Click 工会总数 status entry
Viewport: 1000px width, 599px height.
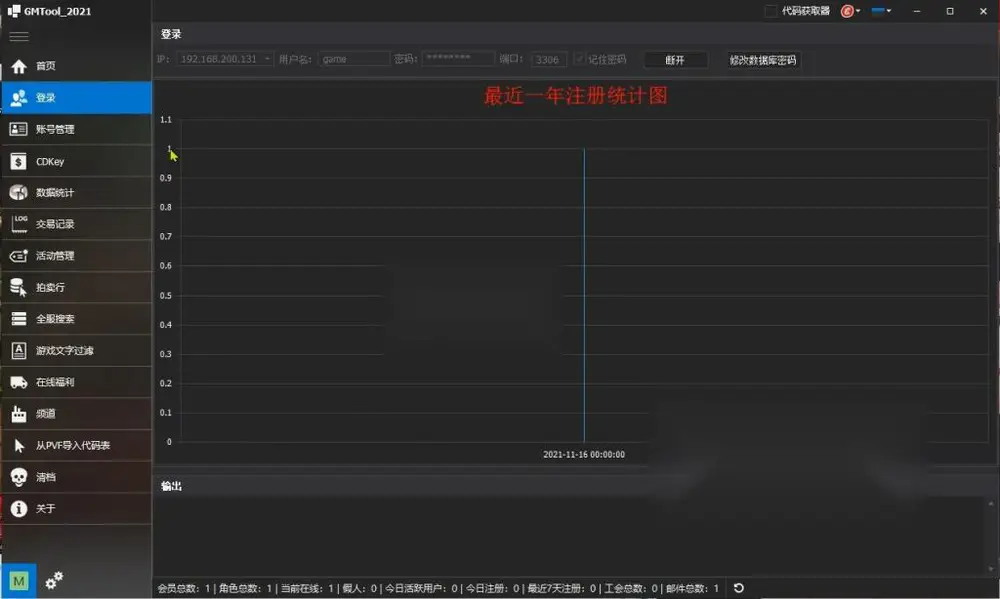(x=630, y=588)
